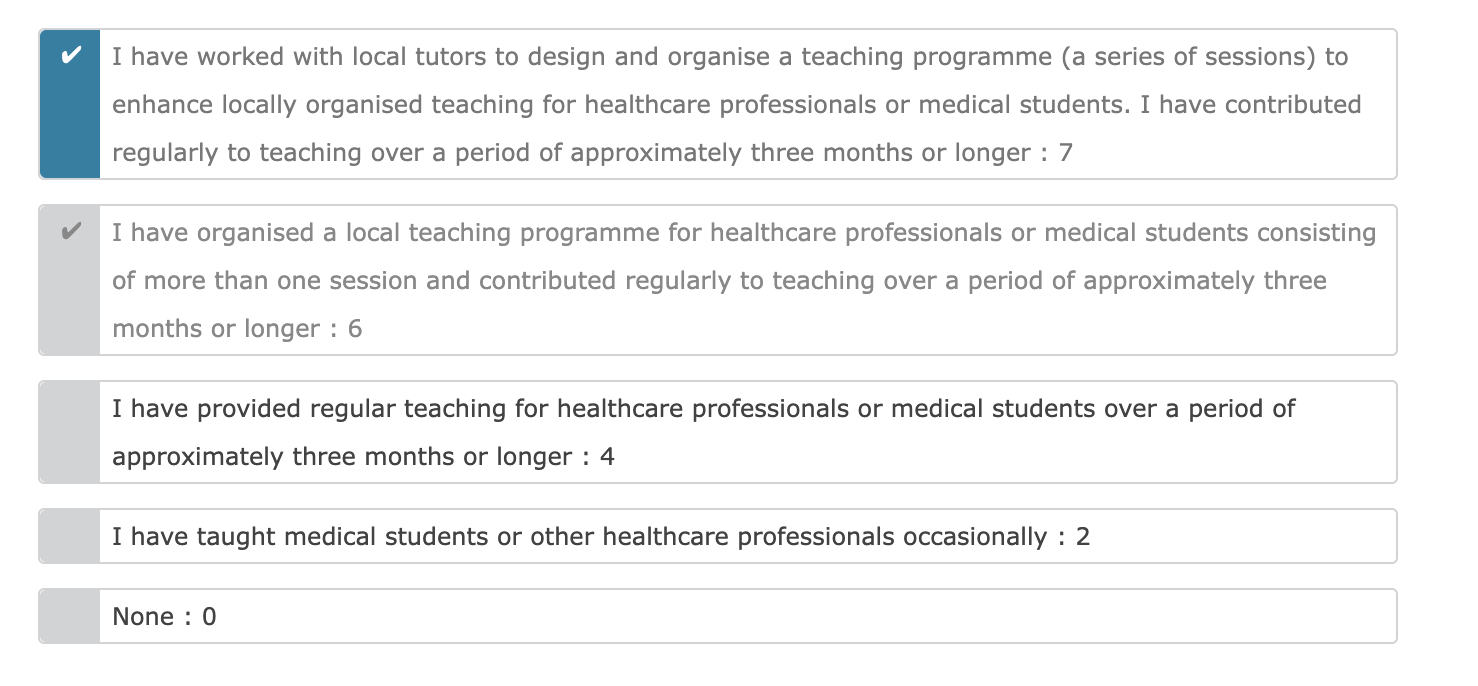This screenshot has width=1478, height=686.
Task: Click the grey checkmark icon of the second option
Action: pyautogui.click(x=70, y=232)
